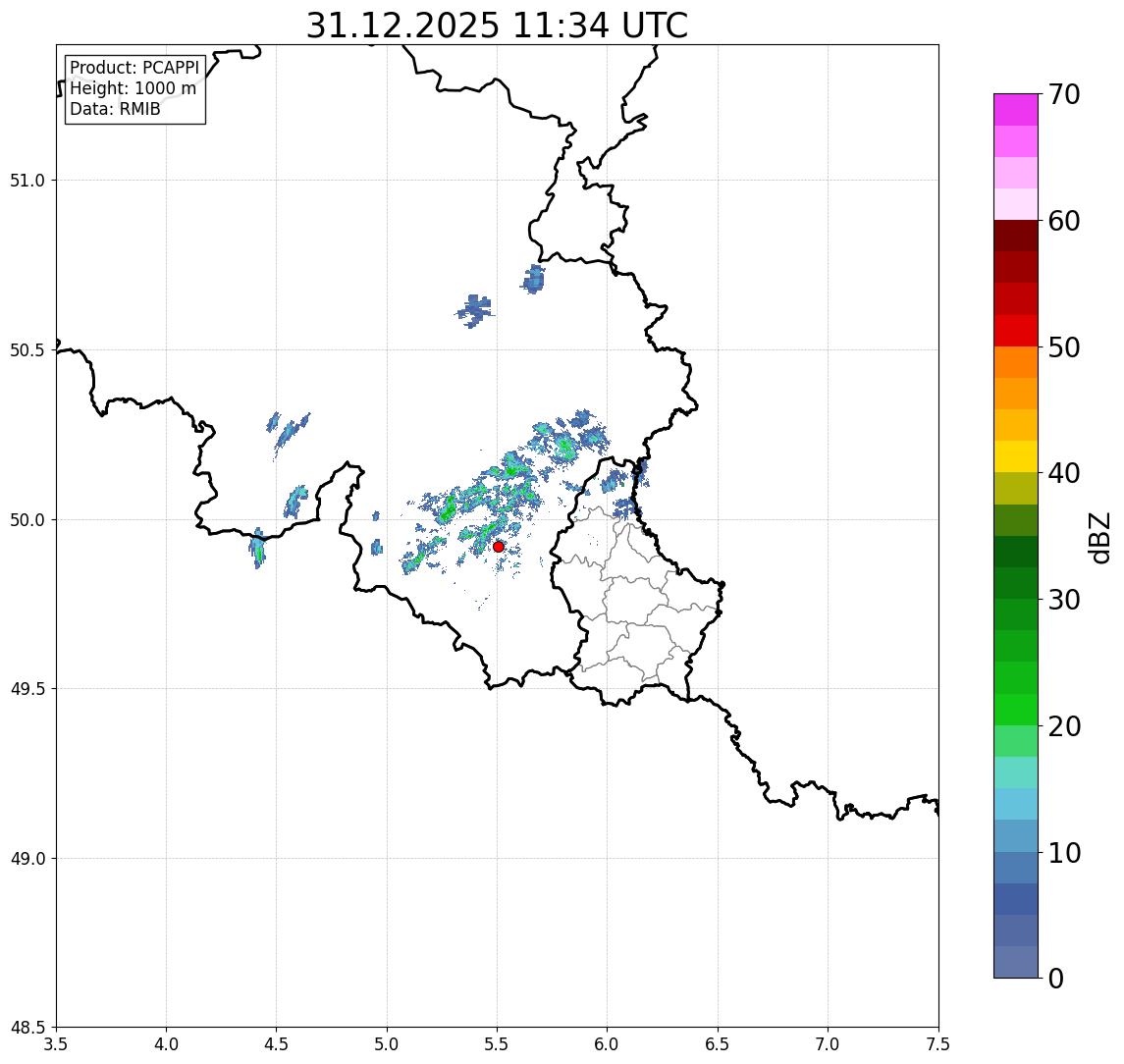Click the colorbar tick label '30'

coord(1063,600)
